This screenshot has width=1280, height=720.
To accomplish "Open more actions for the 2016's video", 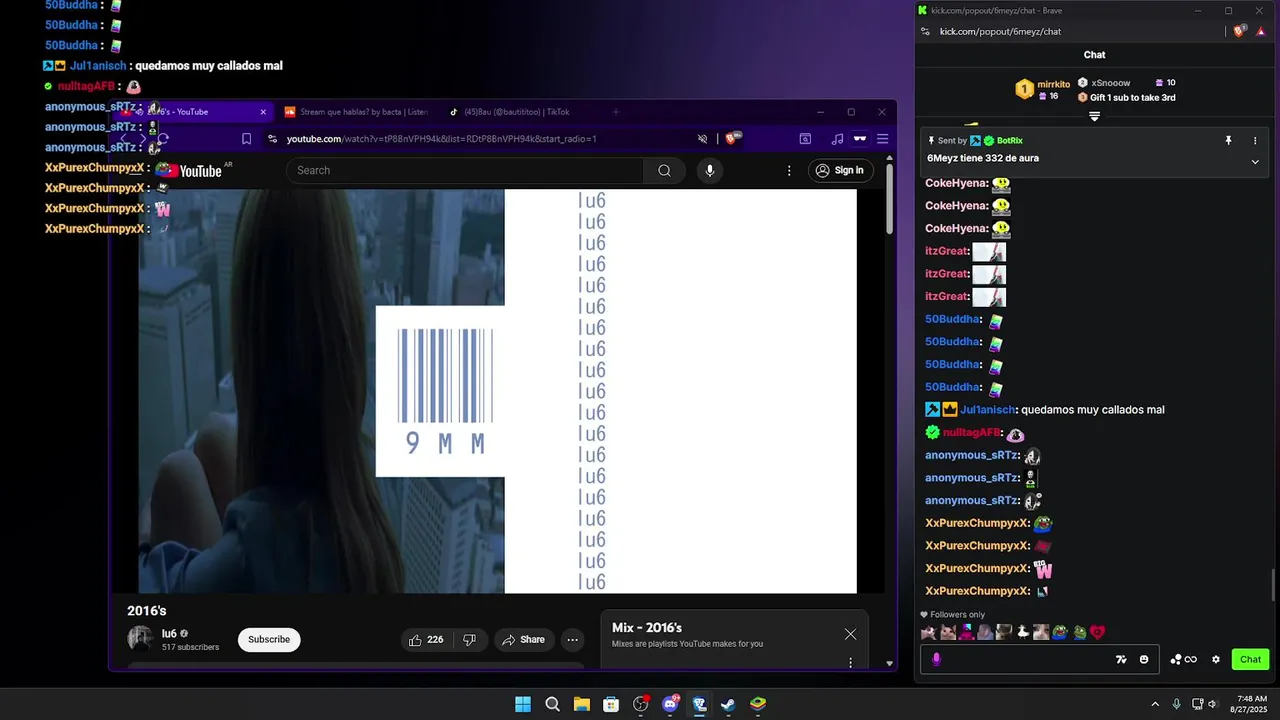I will (573, 640).
